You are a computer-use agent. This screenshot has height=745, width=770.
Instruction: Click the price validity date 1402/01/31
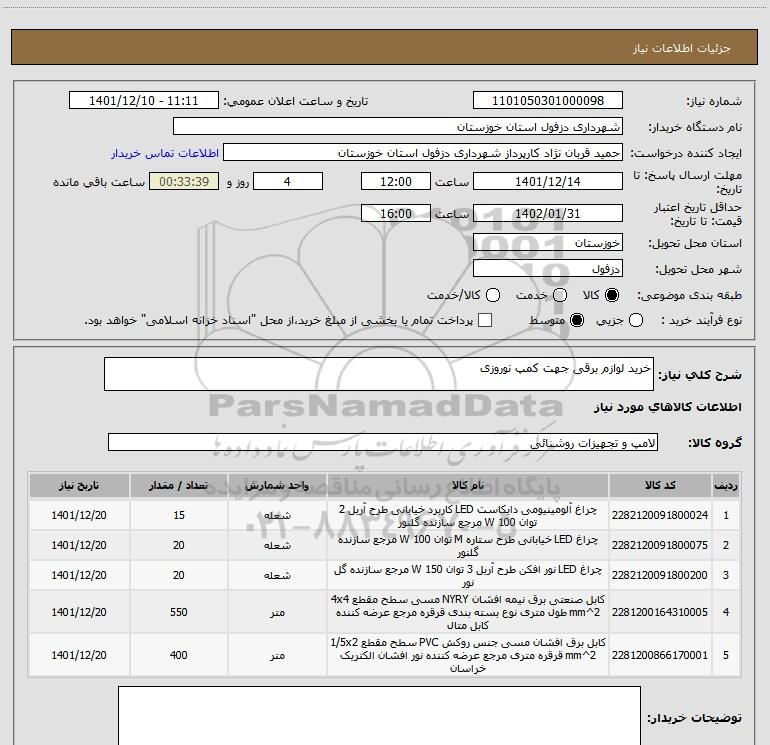tap(548, 213)
